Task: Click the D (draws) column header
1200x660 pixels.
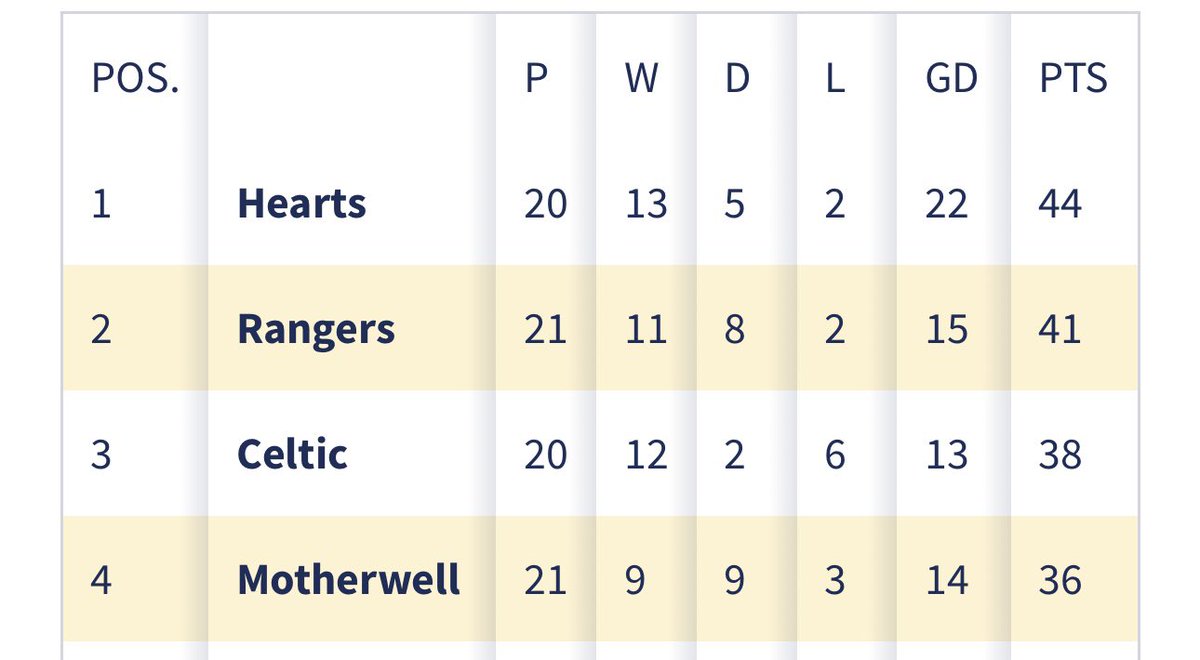Action: 737,79
